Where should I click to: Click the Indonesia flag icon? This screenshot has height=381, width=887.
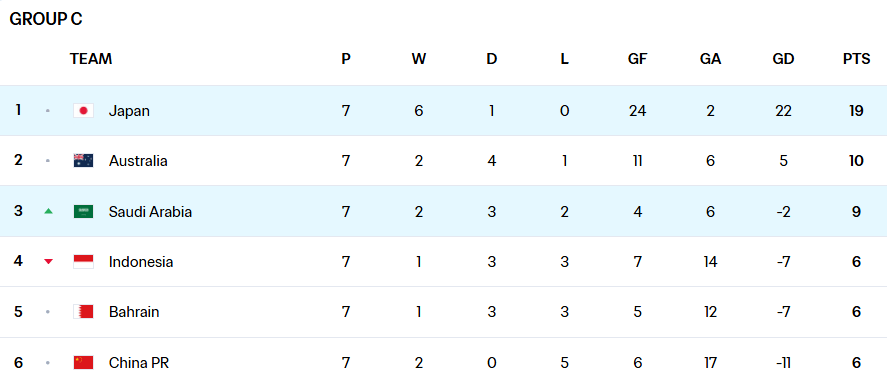(83, 262)
